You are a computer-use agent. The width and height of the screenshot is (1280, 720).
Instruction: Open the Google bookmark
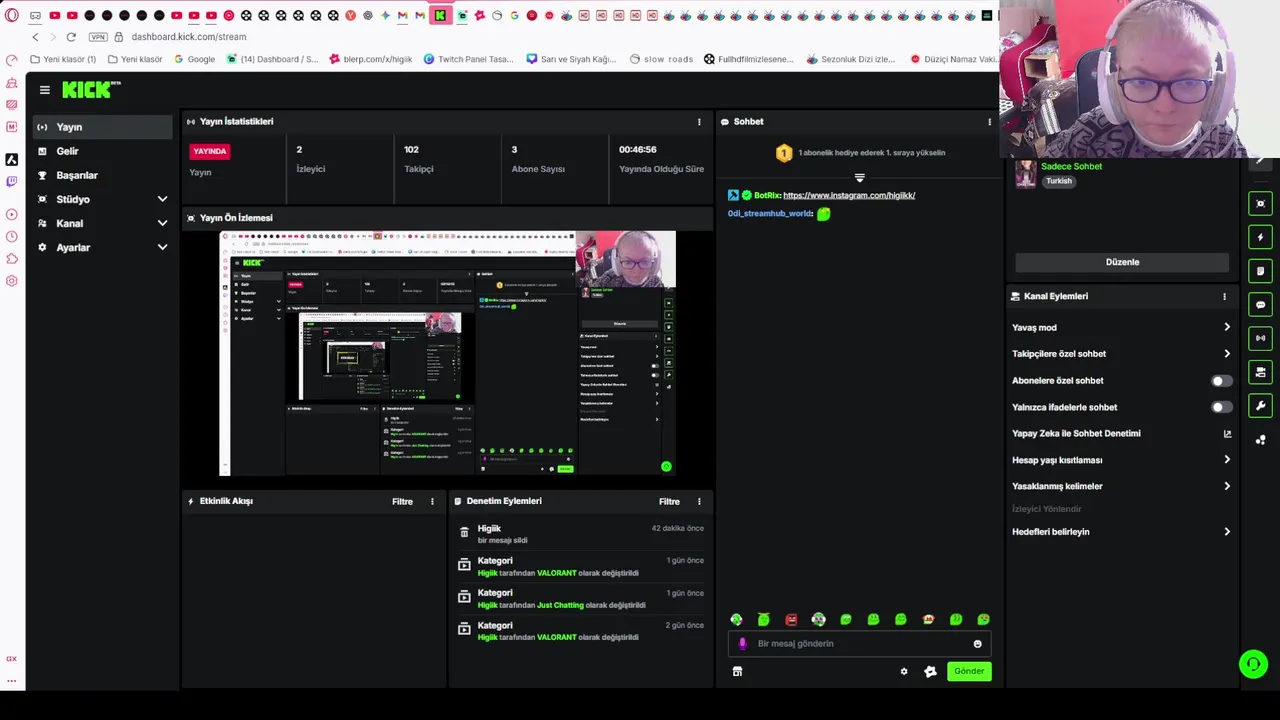click(194, 59)
